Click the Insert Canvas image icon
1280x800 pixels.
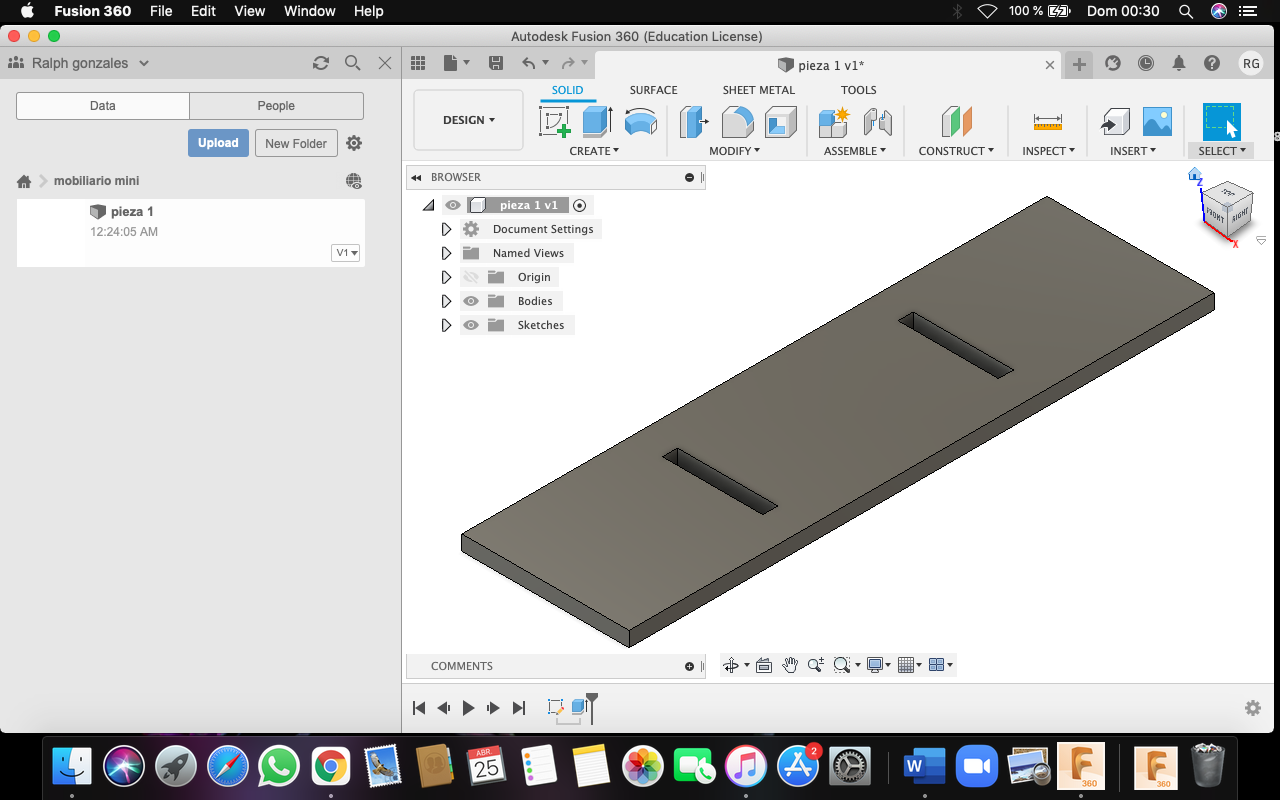pyautogui.click(x=1157, y=122)
